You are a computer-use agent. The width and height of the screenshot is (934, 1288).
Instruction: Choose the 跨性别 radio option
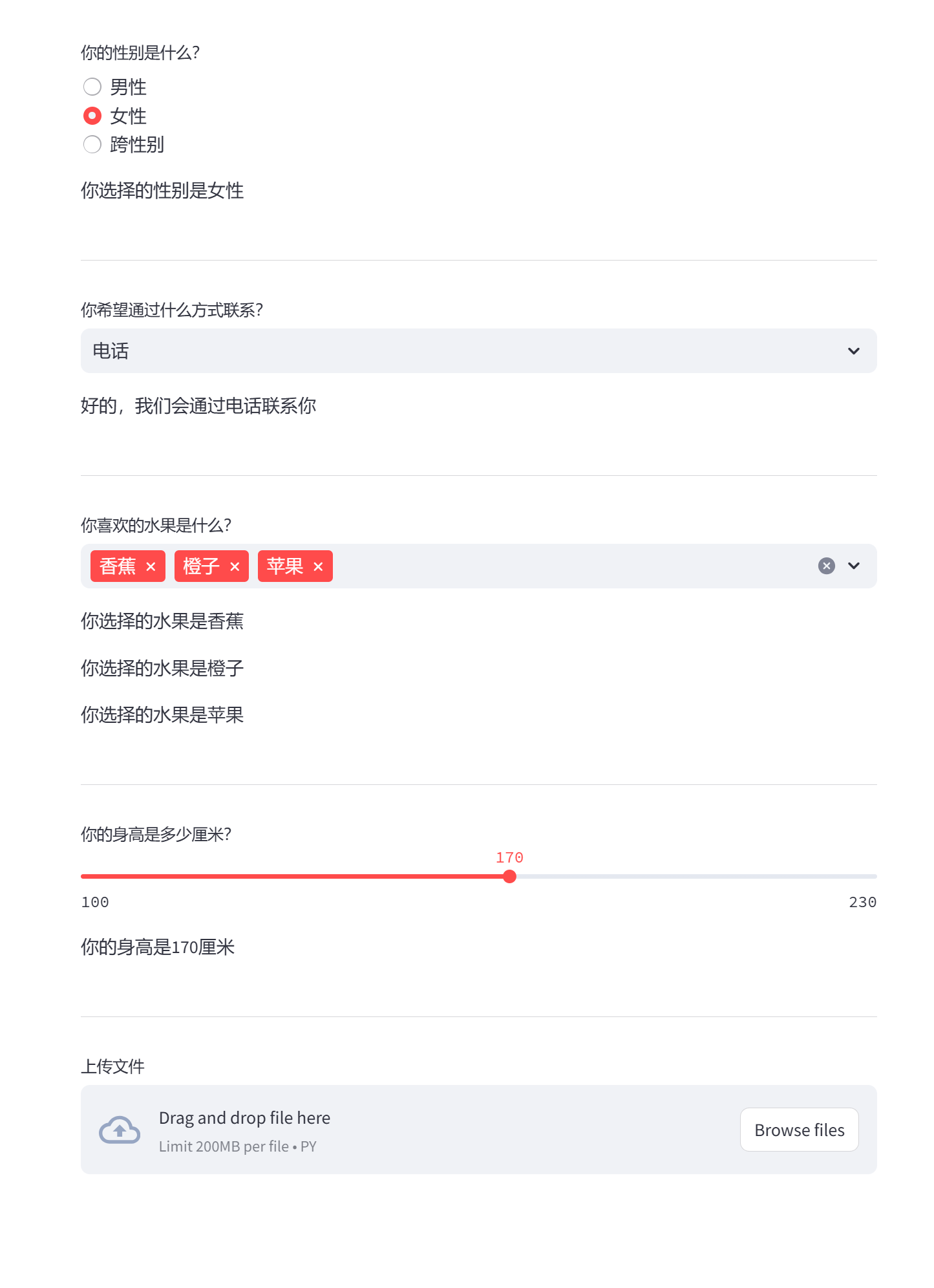[x=92, y=144]
